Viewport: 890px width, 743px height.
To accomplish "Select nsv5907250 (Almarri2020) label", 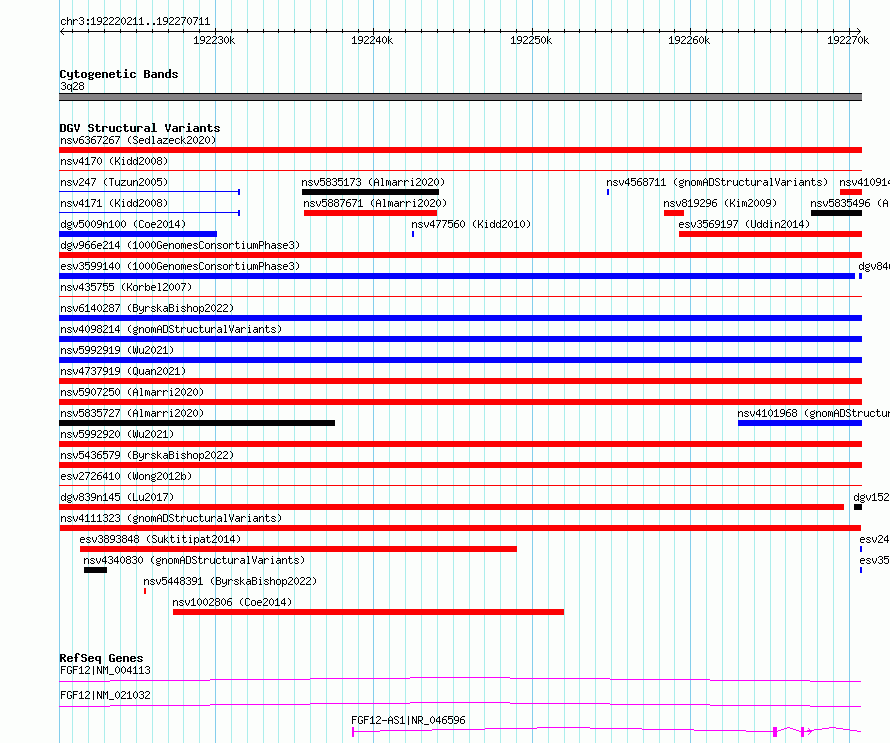I will coord(132,392).
